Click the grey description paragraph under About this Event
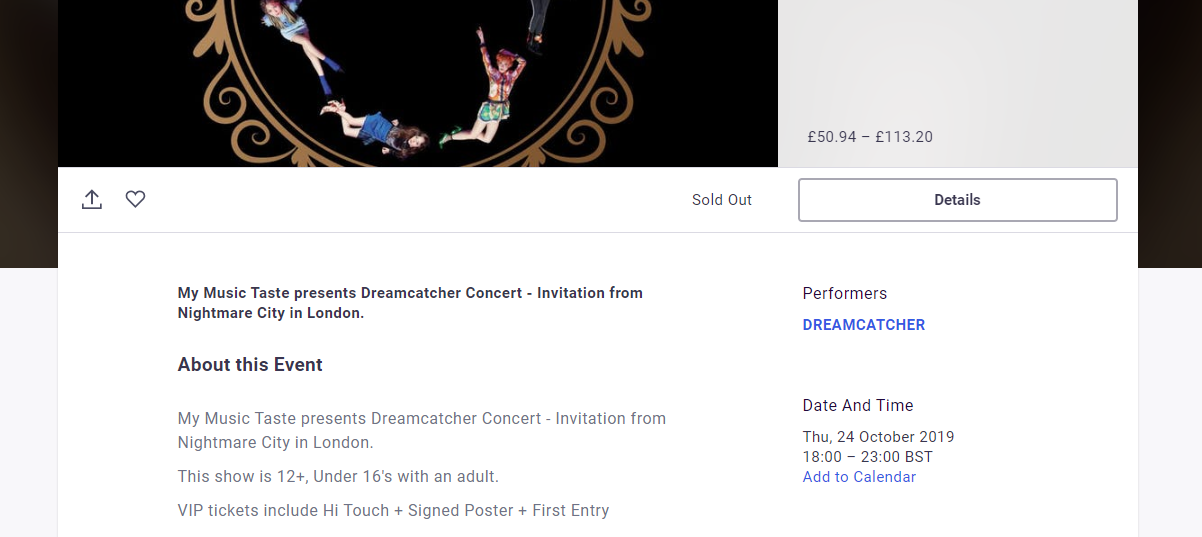 (422, 430)
